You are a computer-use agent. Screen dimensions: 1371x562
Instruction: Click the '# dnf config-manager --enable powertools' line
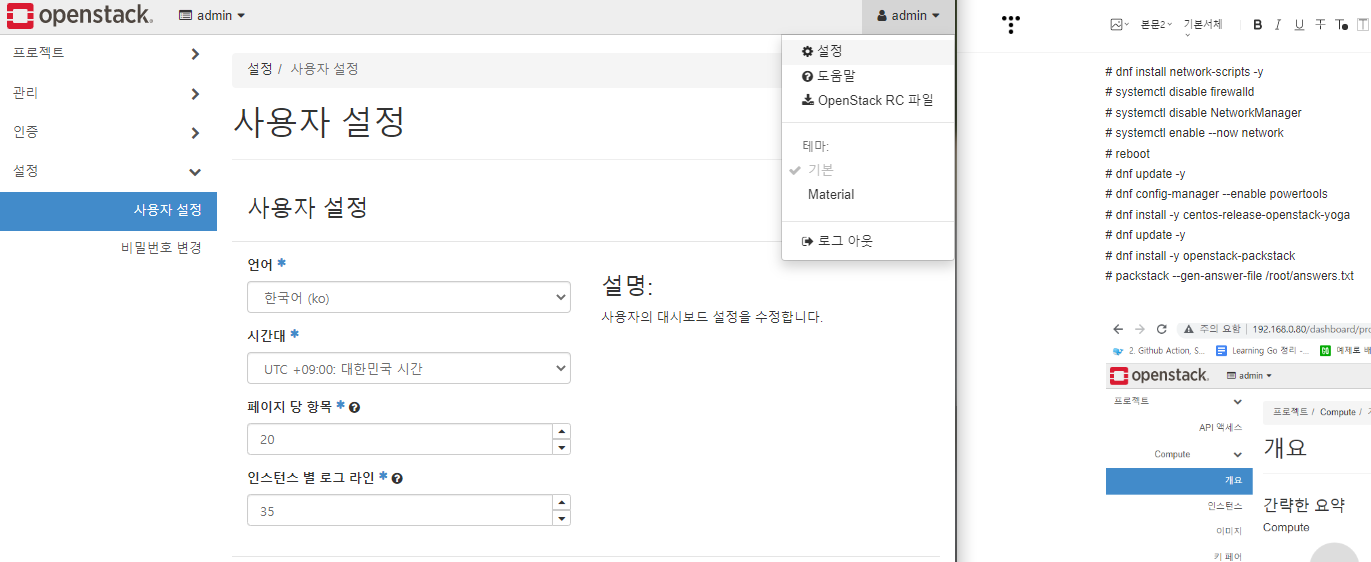(x=1216, y=194)
